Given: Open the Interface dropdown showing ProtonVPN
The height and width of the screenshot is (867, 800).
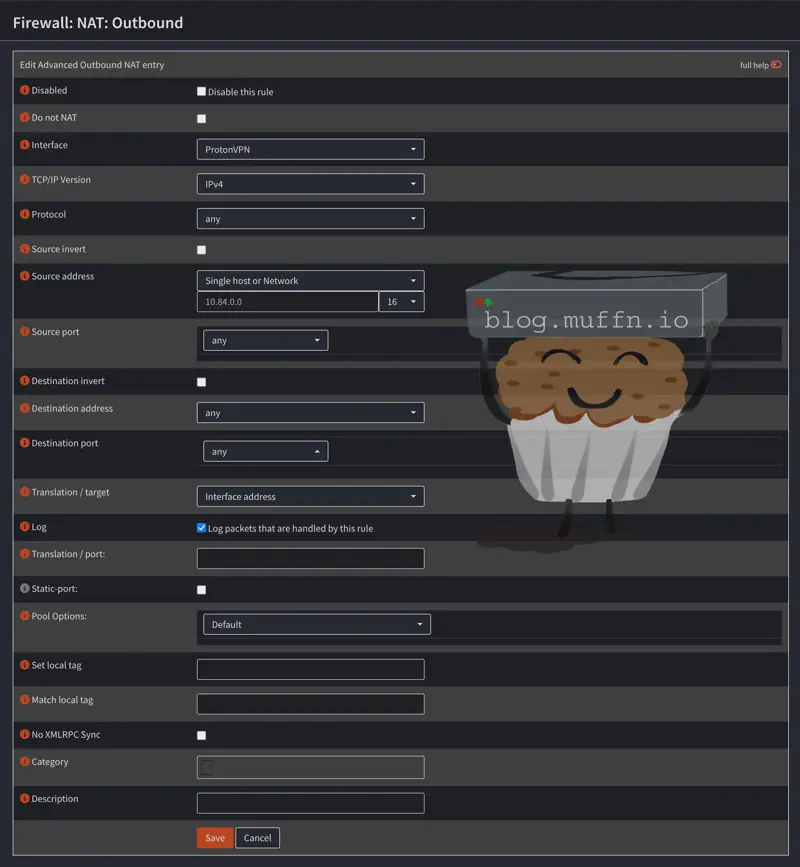Looking at the screenshot, I should pyautogui.click(x=310, y=149).
